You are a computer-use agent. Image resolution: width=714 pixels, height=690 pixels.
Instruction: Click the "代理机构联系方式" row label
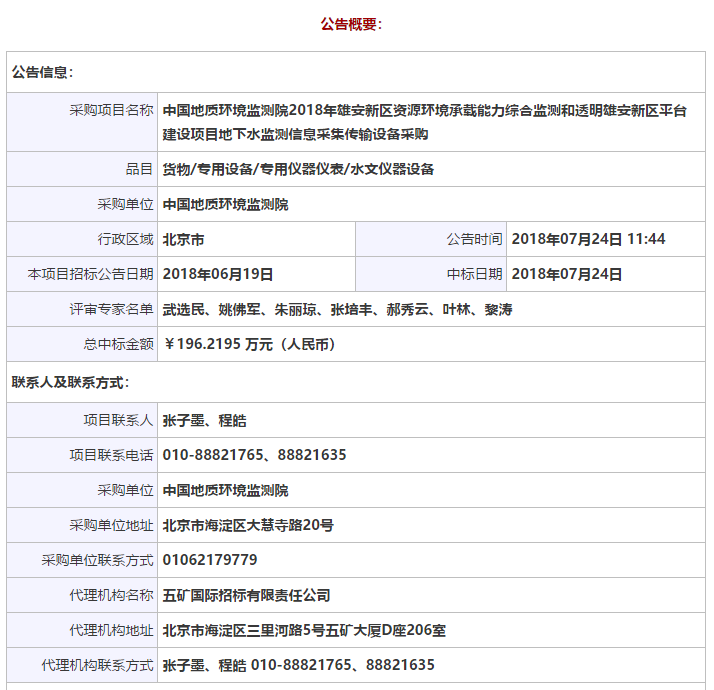click(x=97, y=665)
